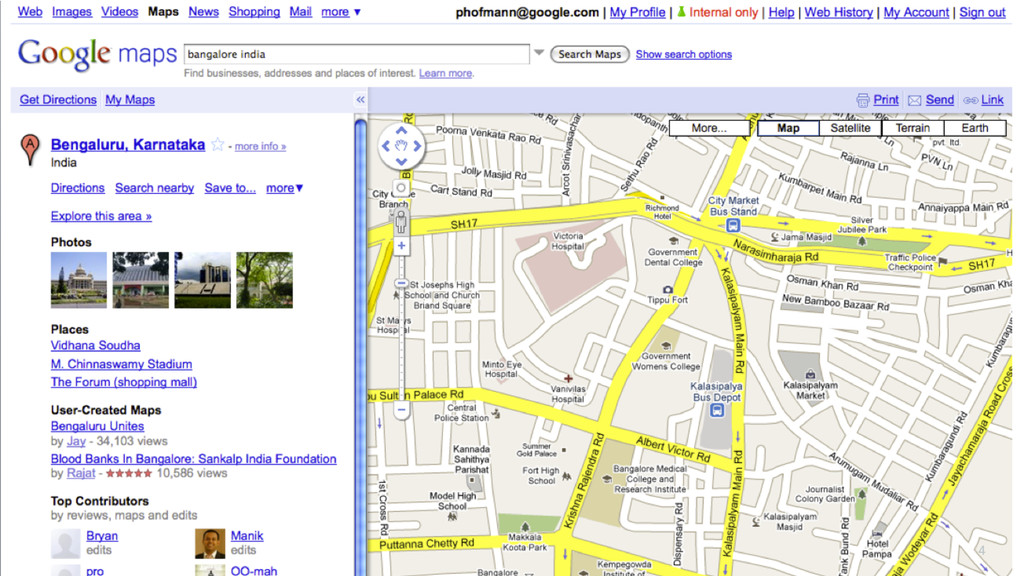Open M. Chinnaswamy Stadium link

tap(121, 364)
